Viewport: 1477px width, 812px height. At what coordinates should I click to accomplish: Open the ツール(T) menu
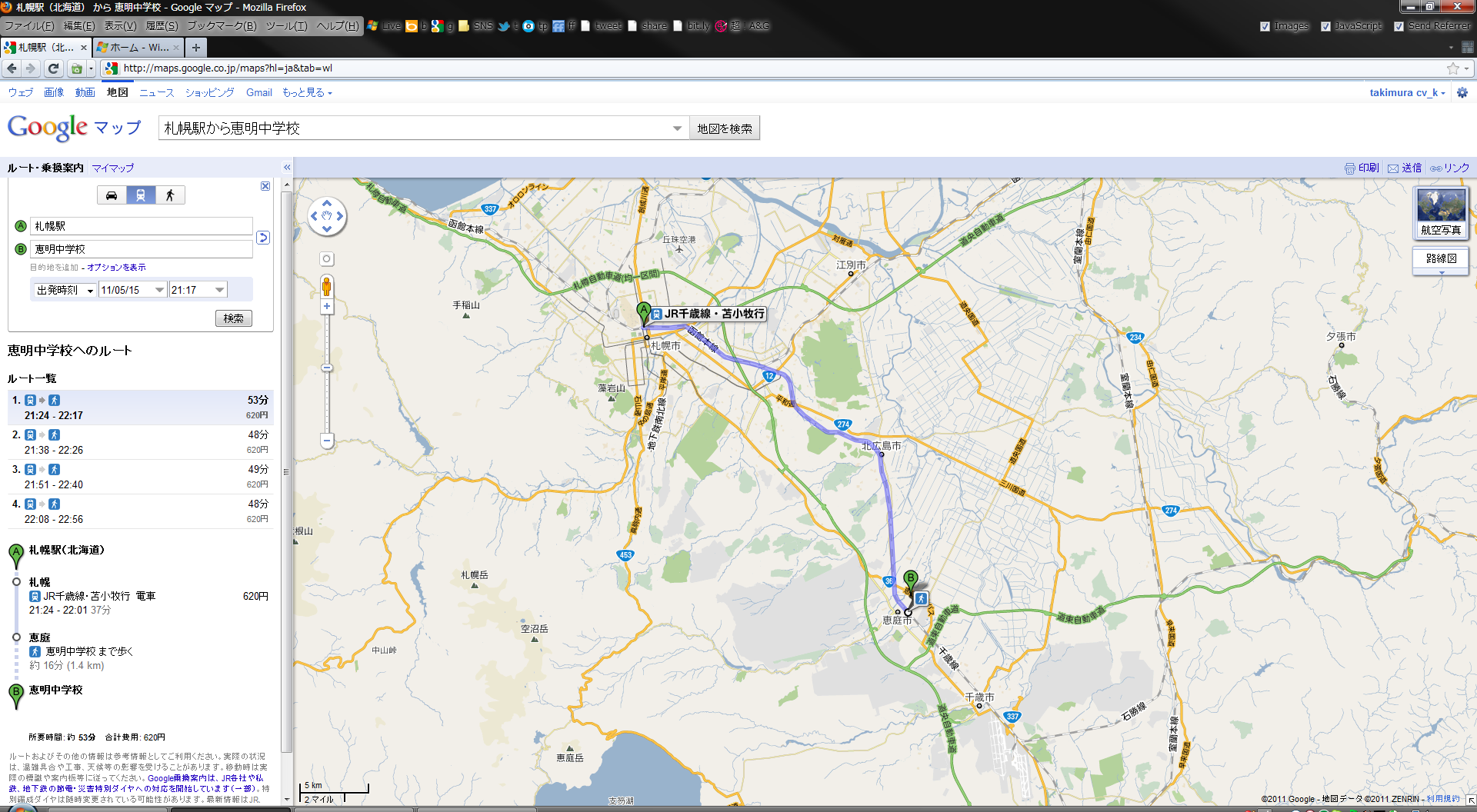point(286,26)
